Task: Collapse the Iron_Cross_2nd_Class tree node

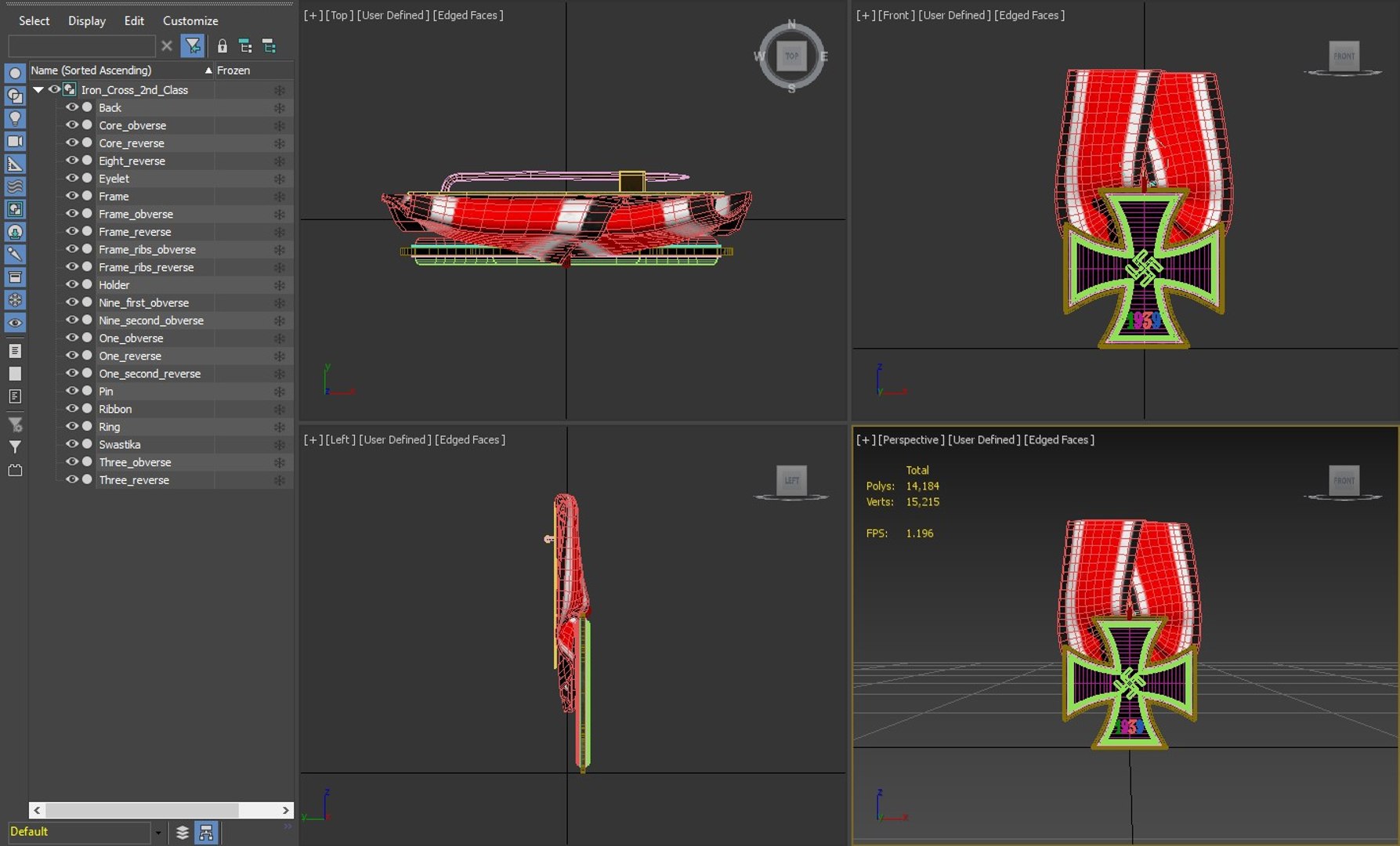Action: pos(38,89)
